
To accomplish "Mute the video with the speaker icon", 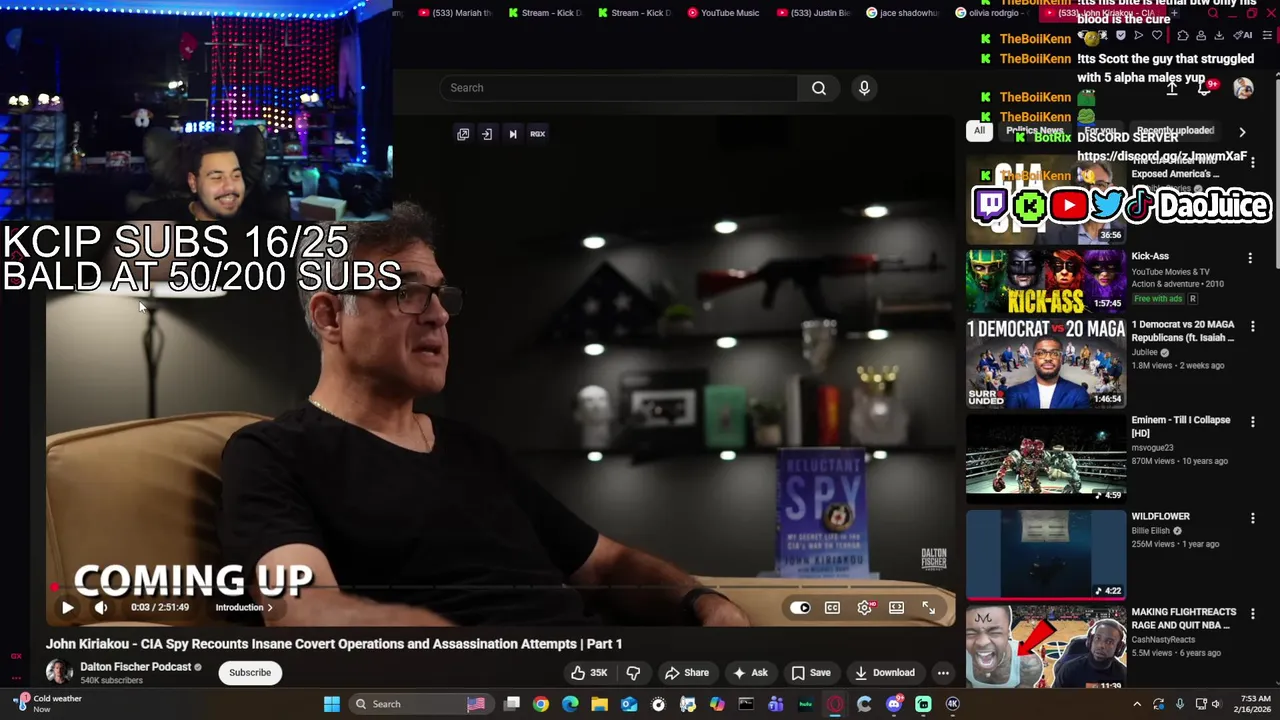I will [101, 607].
